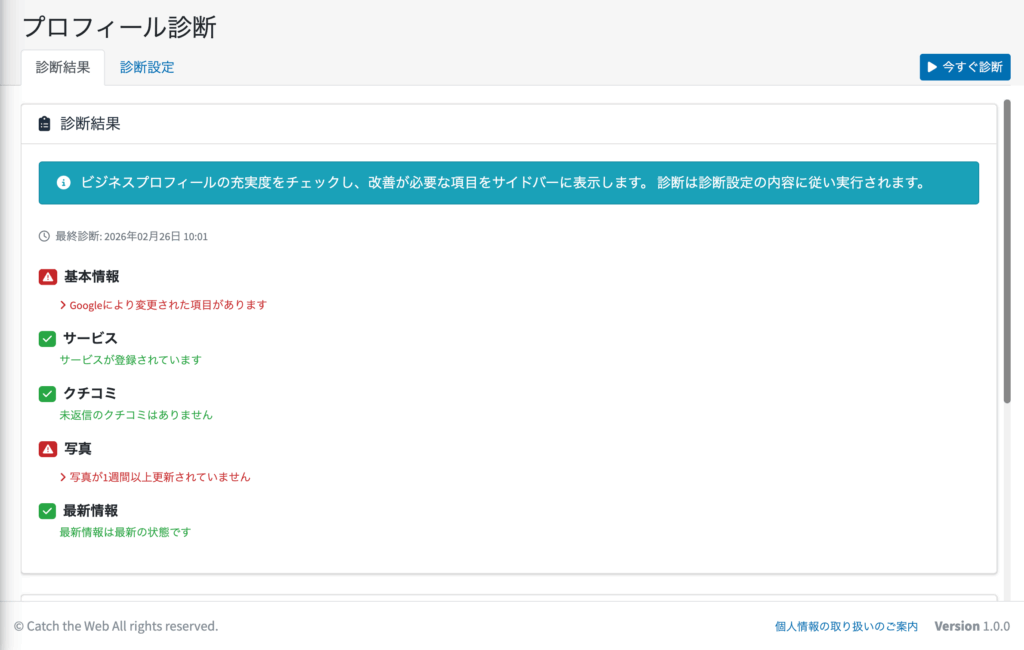1024x650 pixels.
Task: Open the Googleにより変更された項目があります message
Action: [168, 305]
